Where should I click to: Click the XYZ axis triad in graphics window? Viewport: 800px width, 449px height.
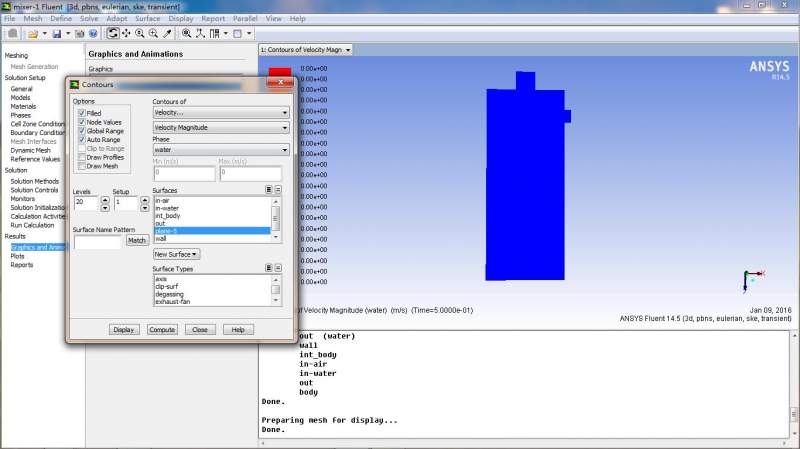pos(753,281)
